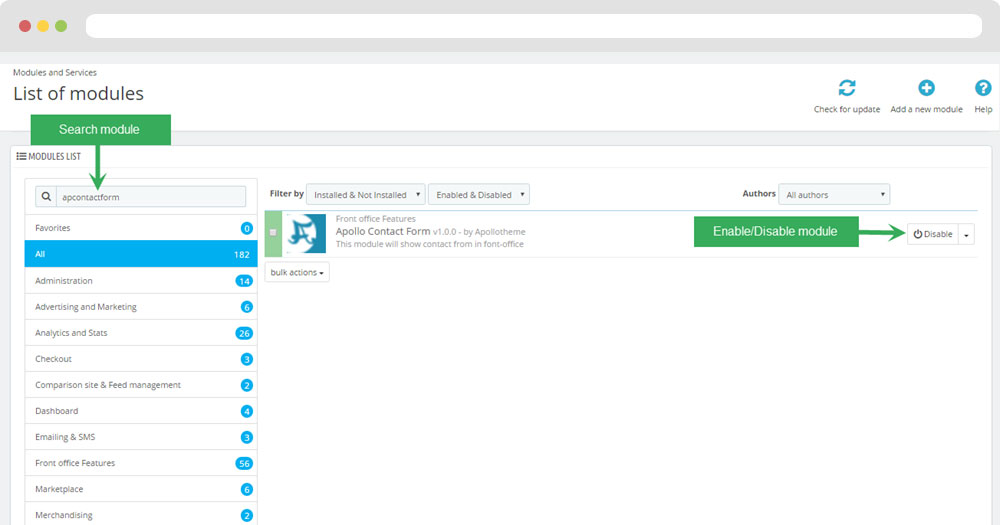Select the Dashboard category
This screenshot has width=1000, height=525.
point(141,411)
